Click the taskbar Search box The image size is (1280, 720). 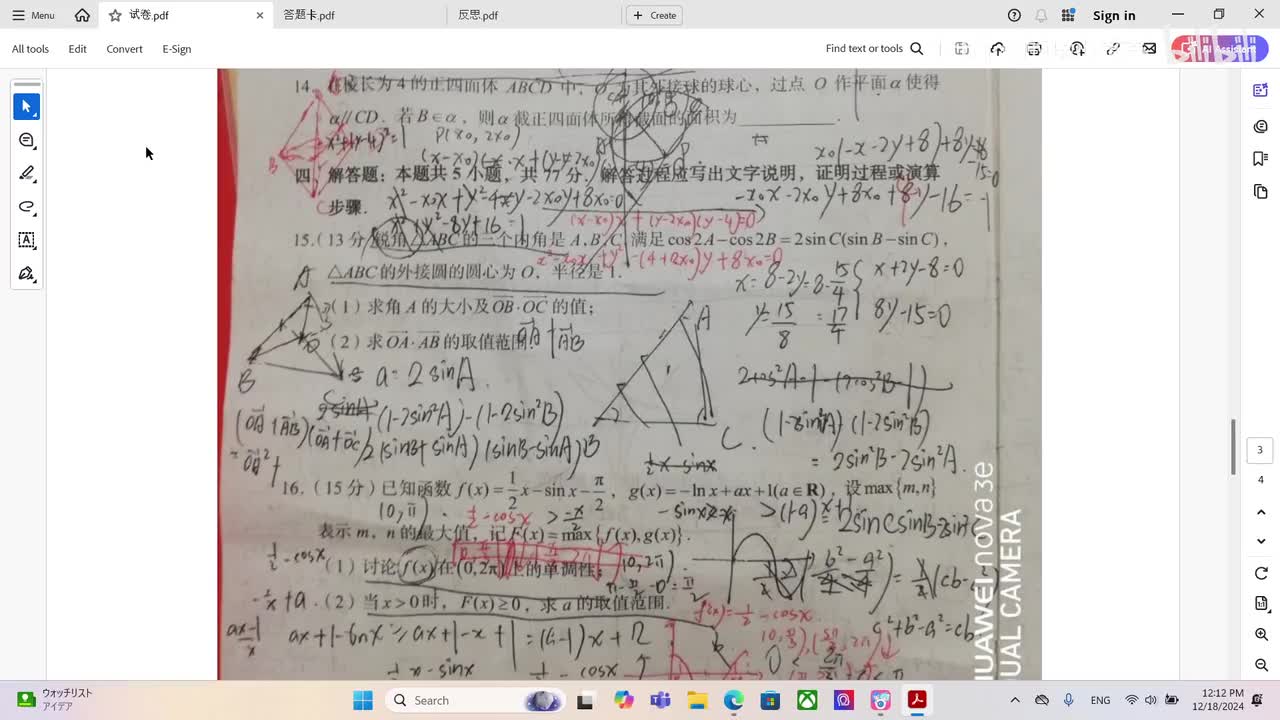(x=475, y=700)
